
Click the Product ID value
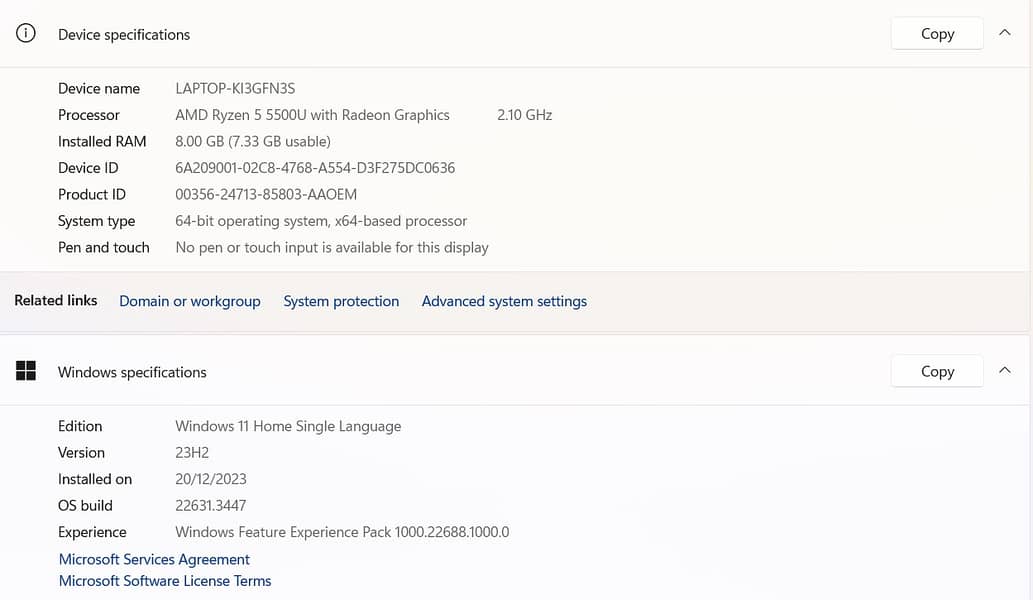click(266, 194)
